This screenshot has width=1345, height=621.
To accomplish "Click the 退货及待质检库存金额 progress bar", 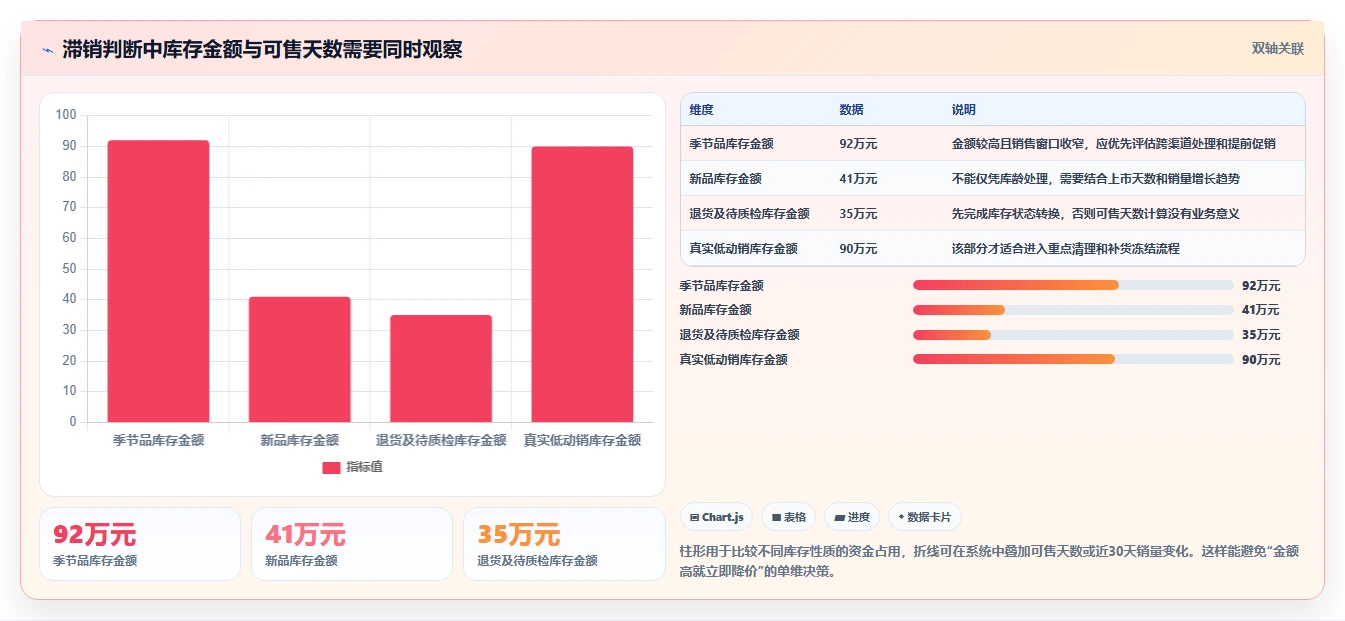I will click(1073, 335).
